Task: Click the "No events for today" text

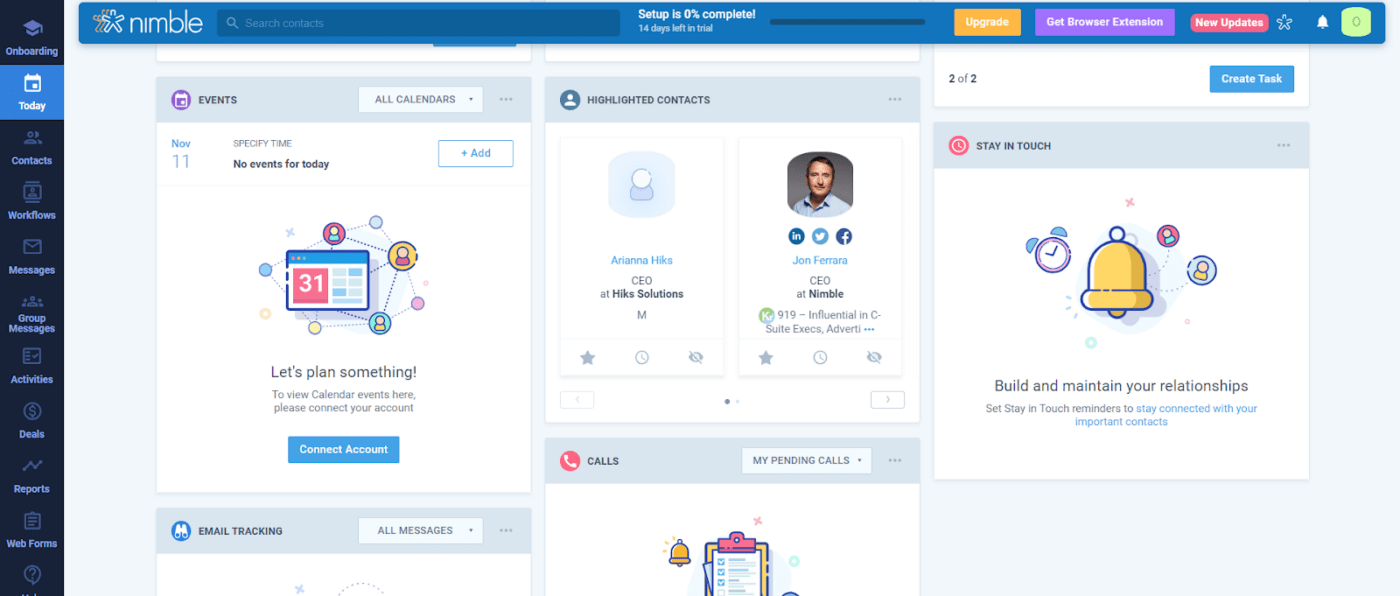Action: pos(281,164)
